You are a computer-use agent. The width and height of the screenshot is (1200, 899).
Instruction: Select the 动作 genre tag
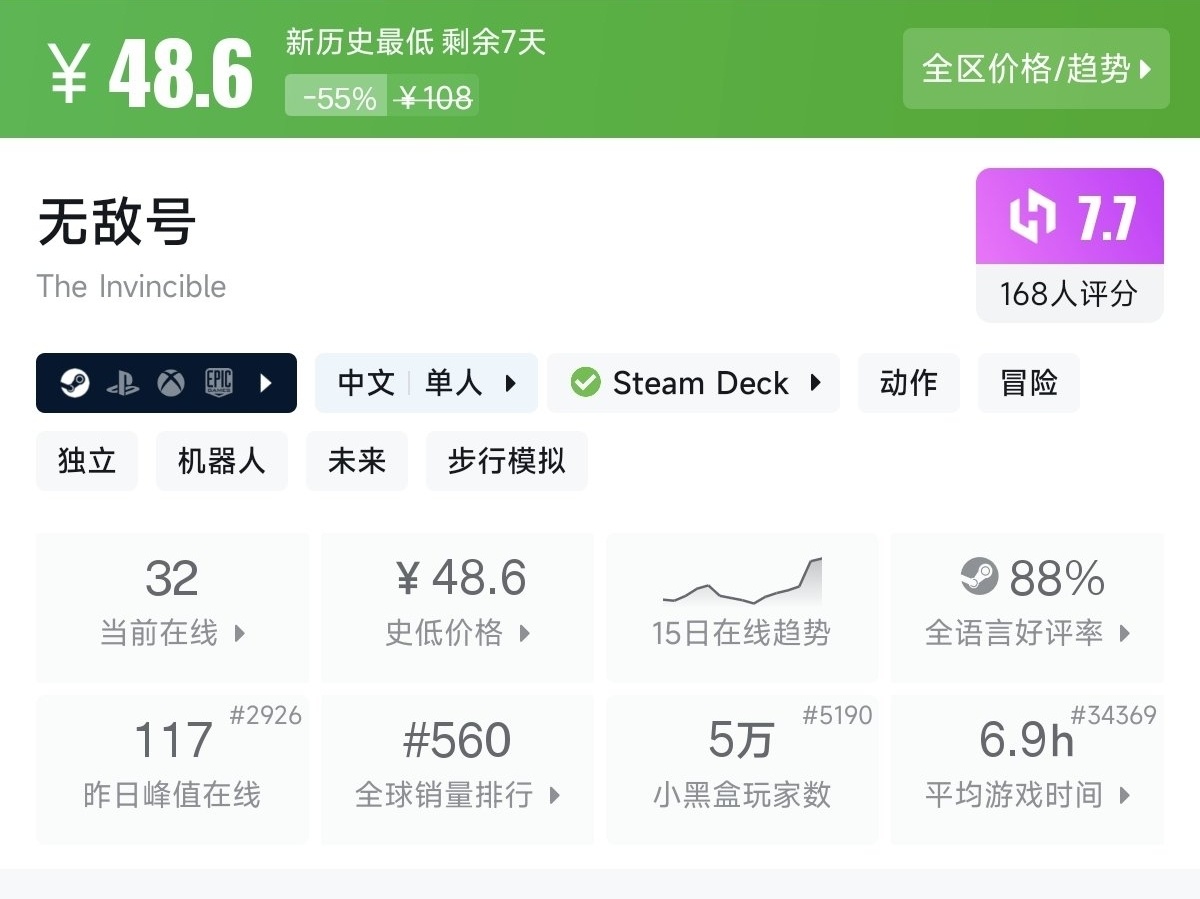coord(908,383)
